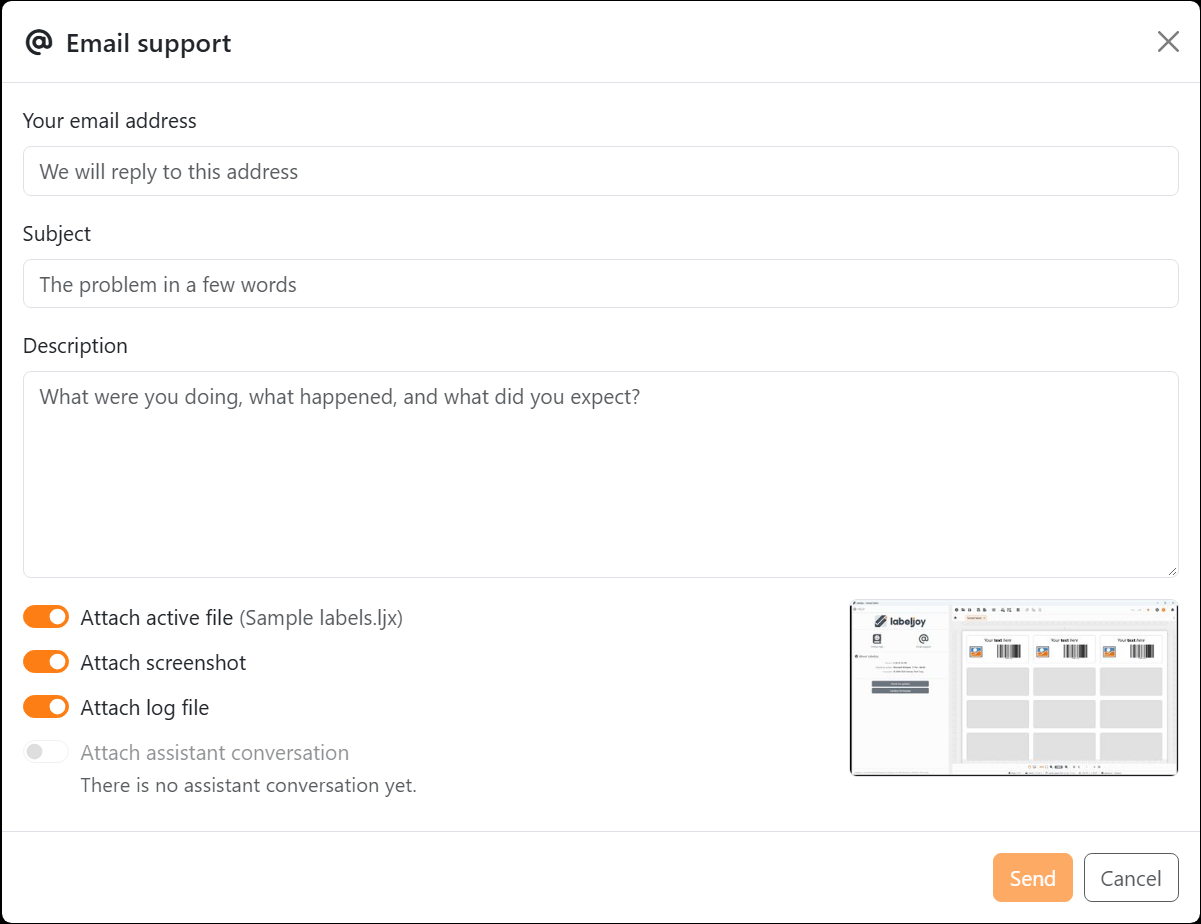Screen dimensions: 1201x924
Task: Click the Attach assistant conversation switch
Action: (x=46, y=752)
